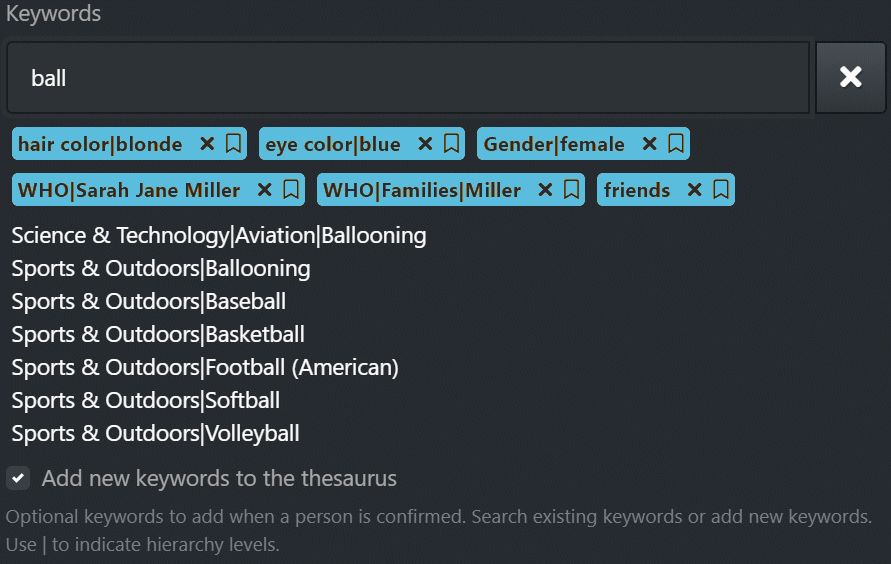The width and height of the screenshot is (891, 564).
Task: Click into the keyword search box containing 'ball'
Action: 408,77
